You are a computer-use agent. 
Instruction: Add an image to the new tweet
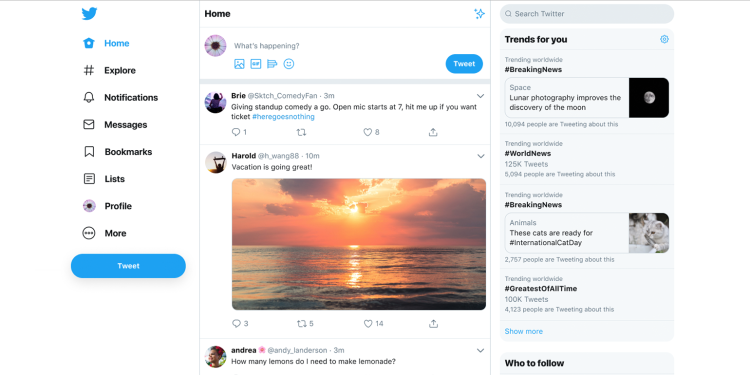pyautogui.click(x=239, y=64)
